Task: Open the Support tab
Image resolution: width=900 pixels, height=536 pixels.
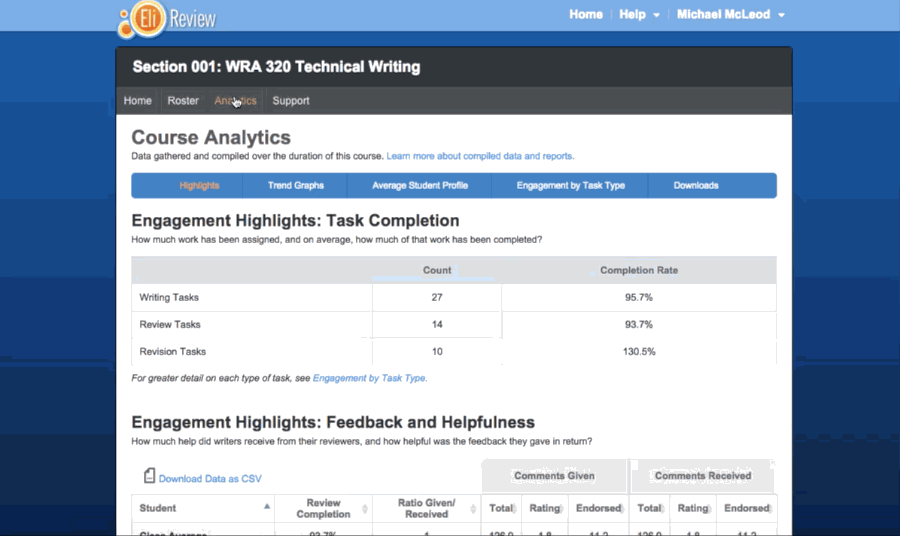Action: (x=291, y=100)
